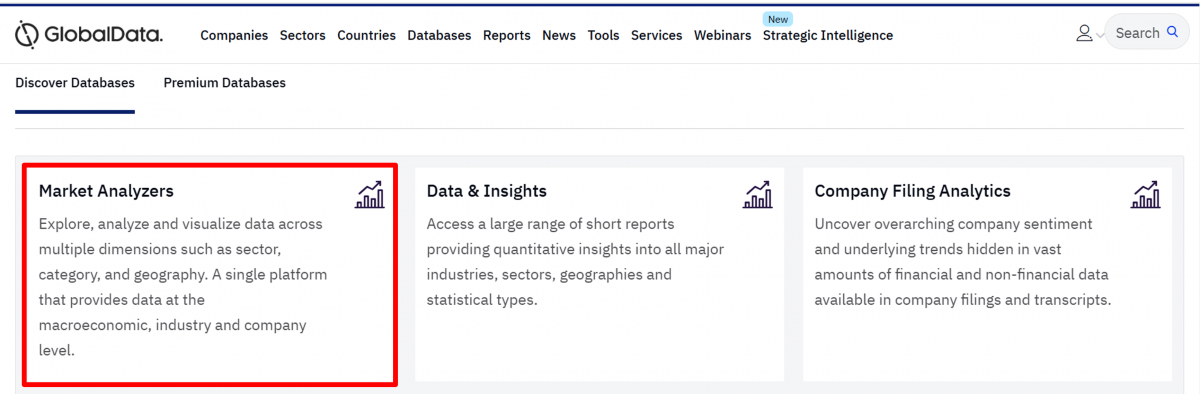
Task: Open the Companies menu
Action: click(234, 35)
